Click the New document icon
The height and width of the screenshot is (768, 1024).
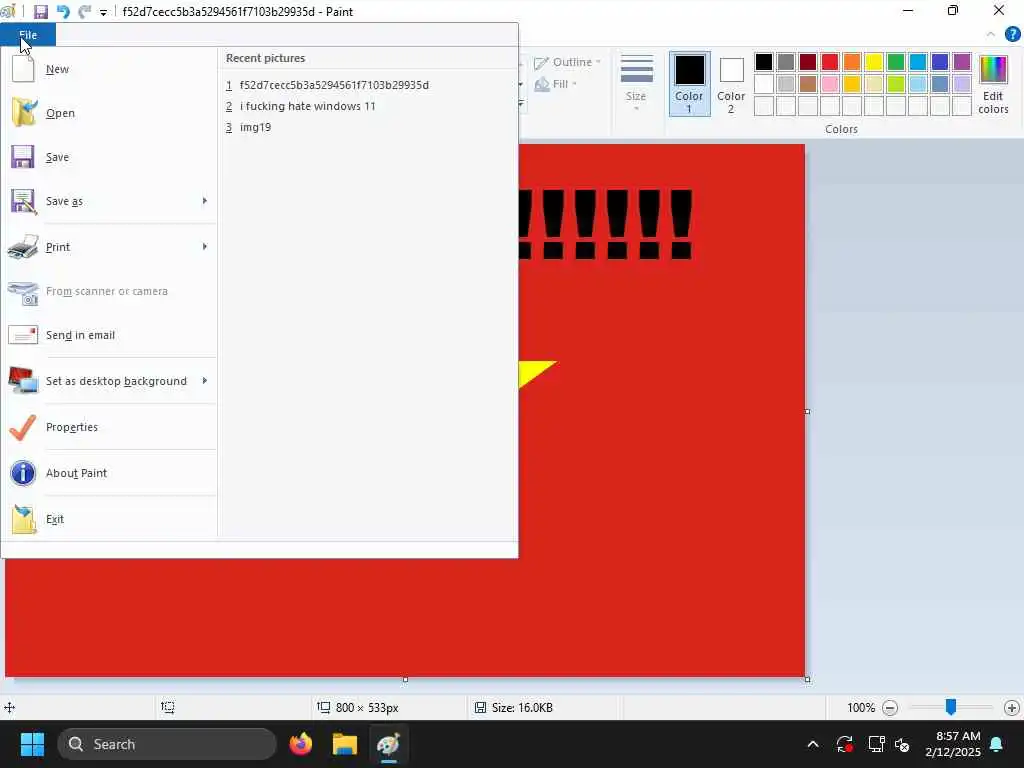coord(23,69)
